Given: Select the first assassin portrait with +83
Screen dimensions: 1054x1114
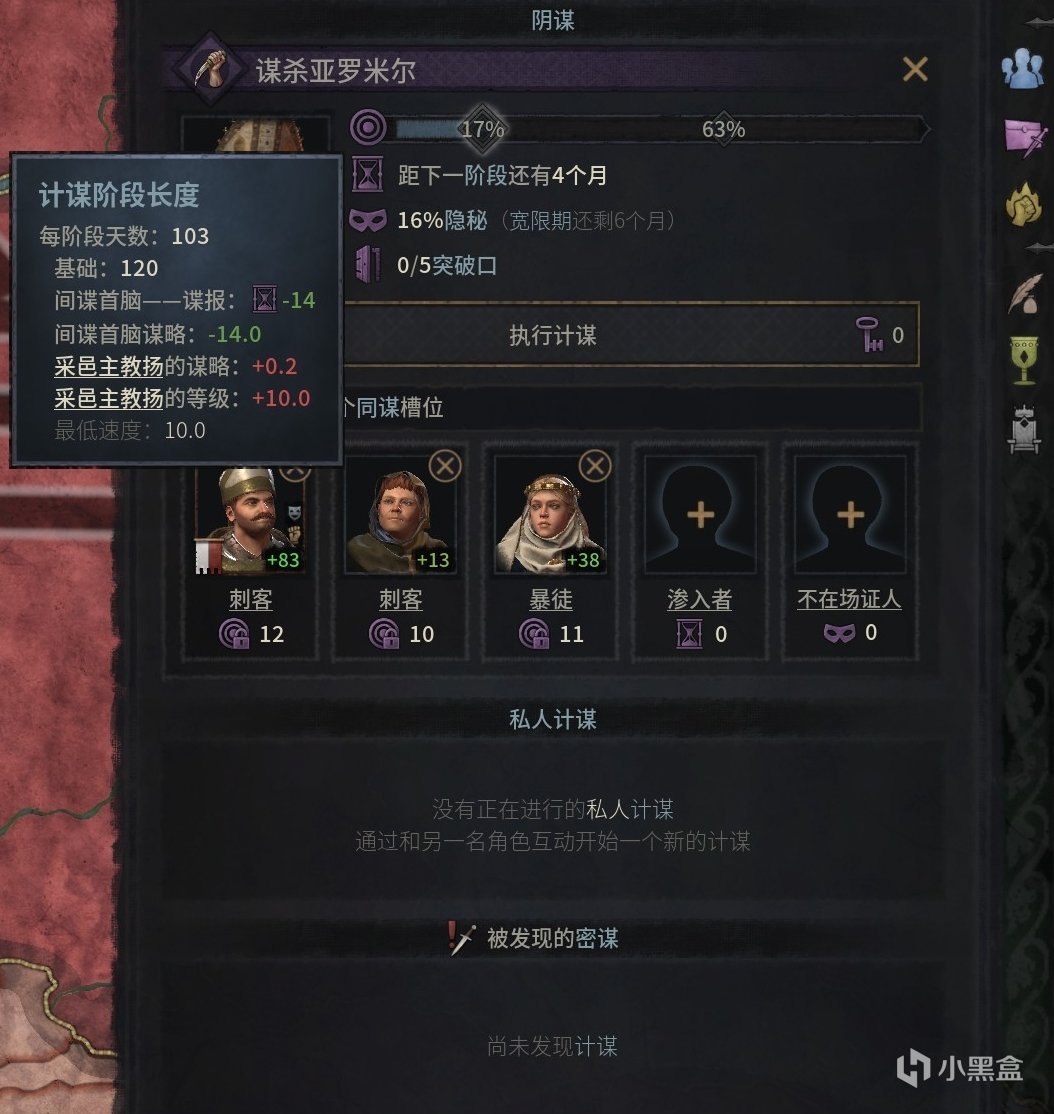Looking at the screenshot, I should pyautogui.click(x=251, y=519).
